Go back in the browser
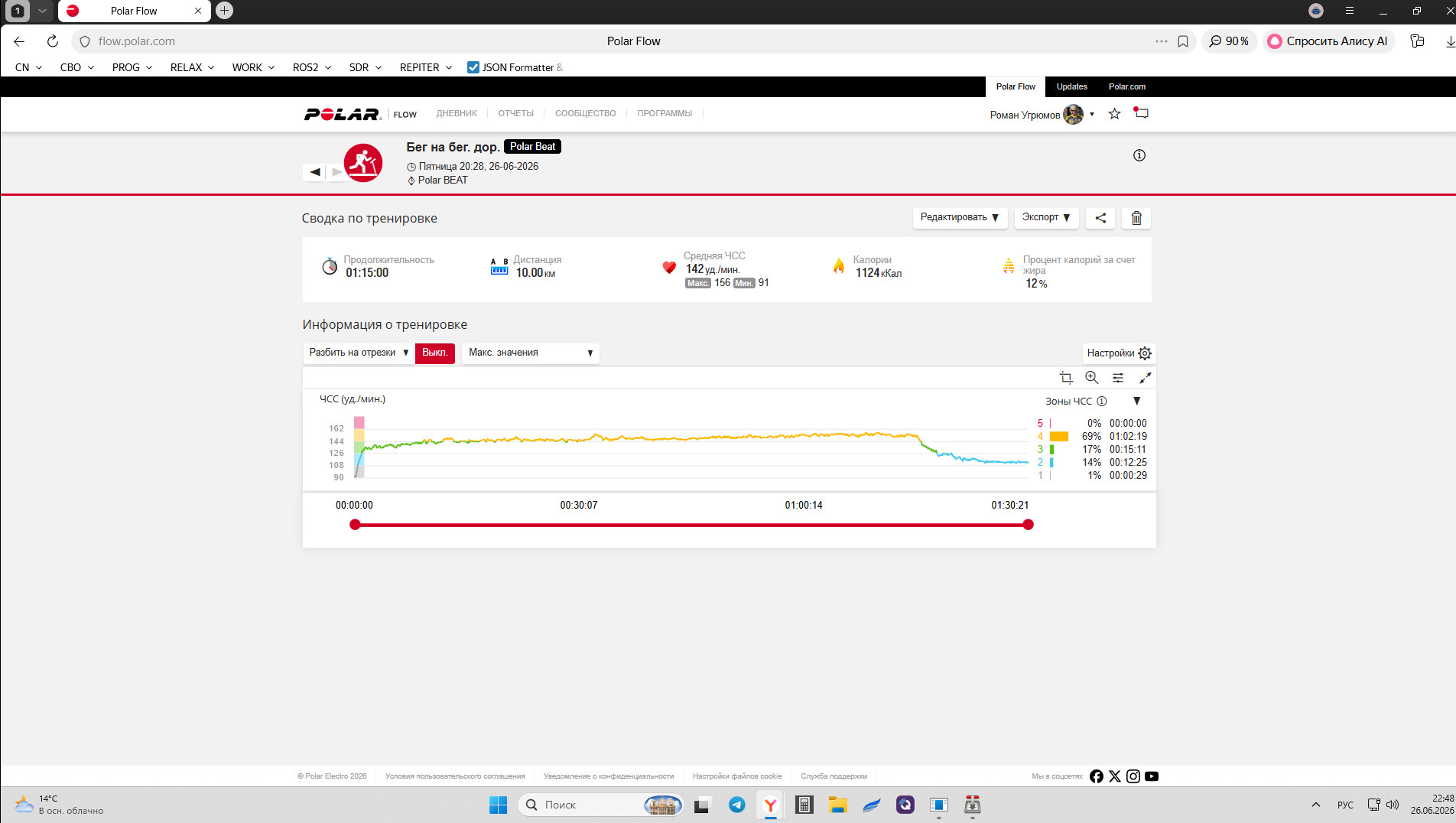1456x823 pixels. coord(19,41)
